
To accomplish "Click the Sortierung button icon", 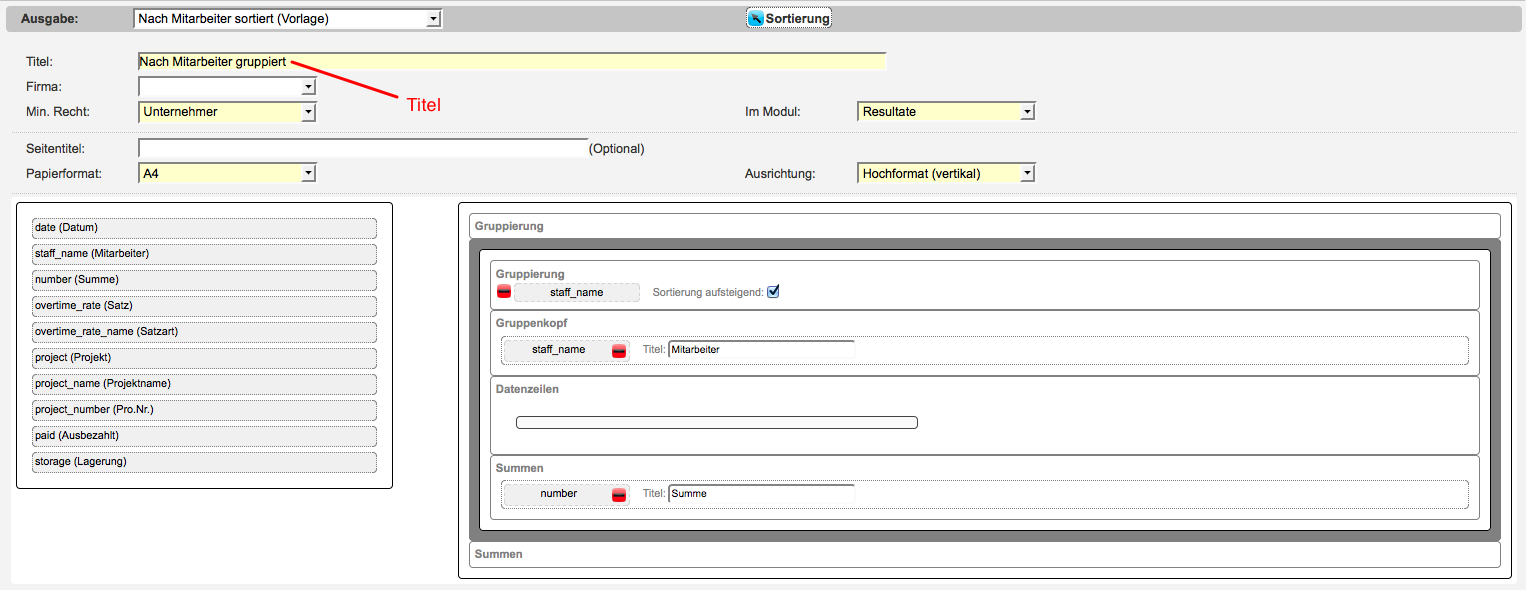I will 756,19.
